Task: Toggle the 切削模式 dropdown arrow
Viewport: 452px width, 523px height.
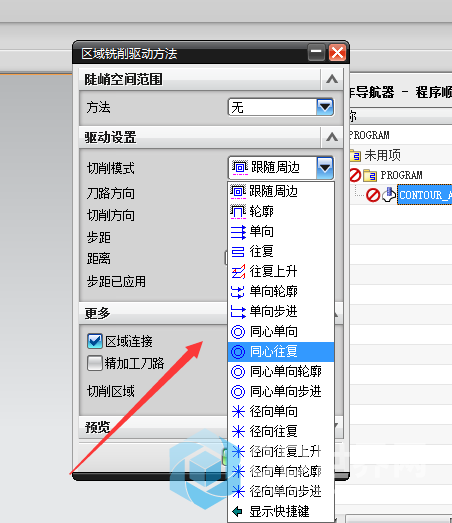Action: click(325, 167)
